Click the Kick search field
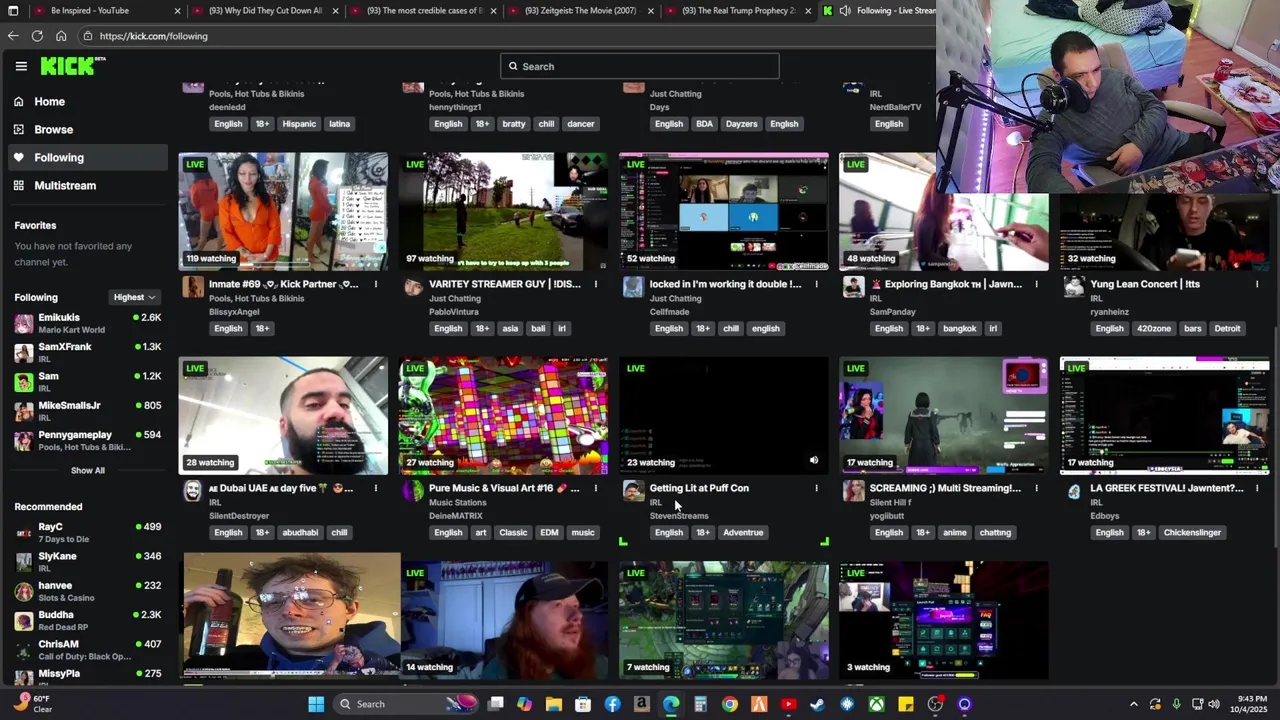This screenshot has height=720, width=1280. point(640,66)
